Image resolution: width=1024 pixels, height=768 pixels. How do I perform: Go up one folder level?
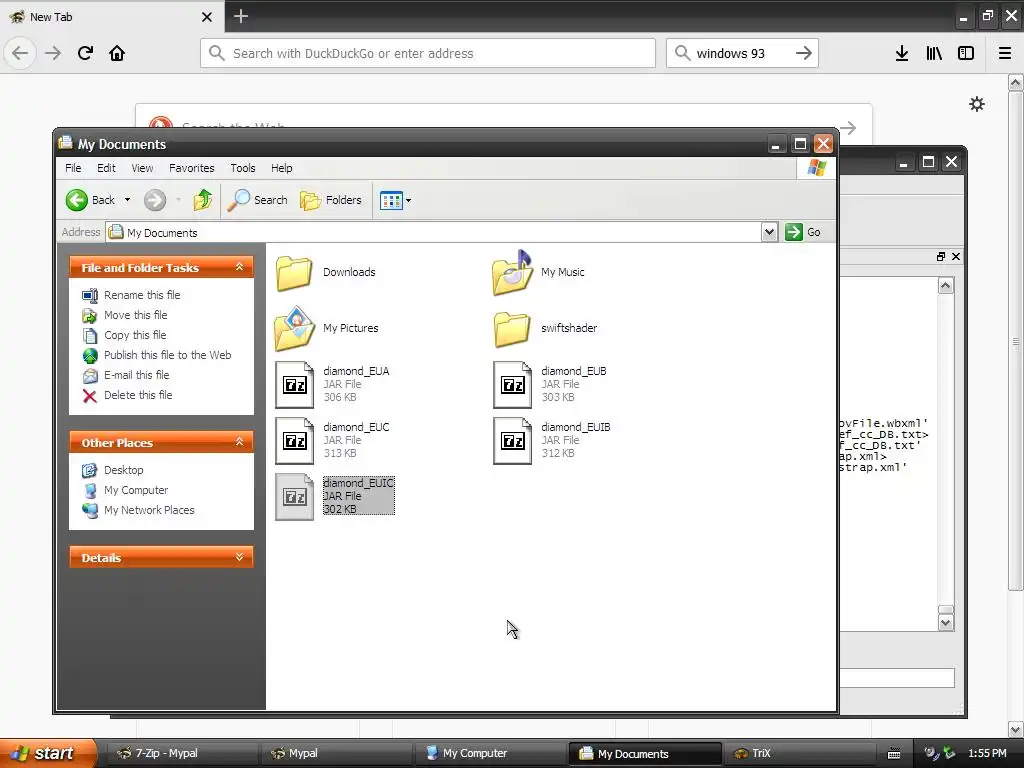[202, 200]
